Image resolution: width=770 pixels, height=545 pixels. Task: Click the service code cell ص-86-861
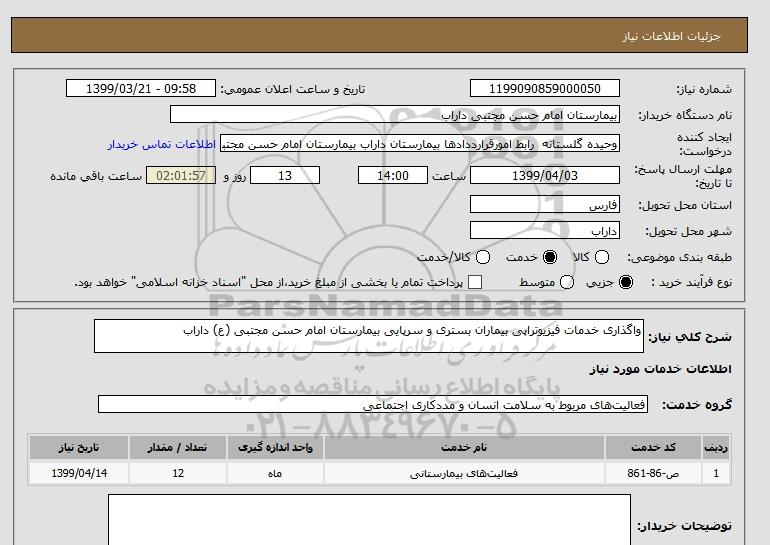[653, 473]
